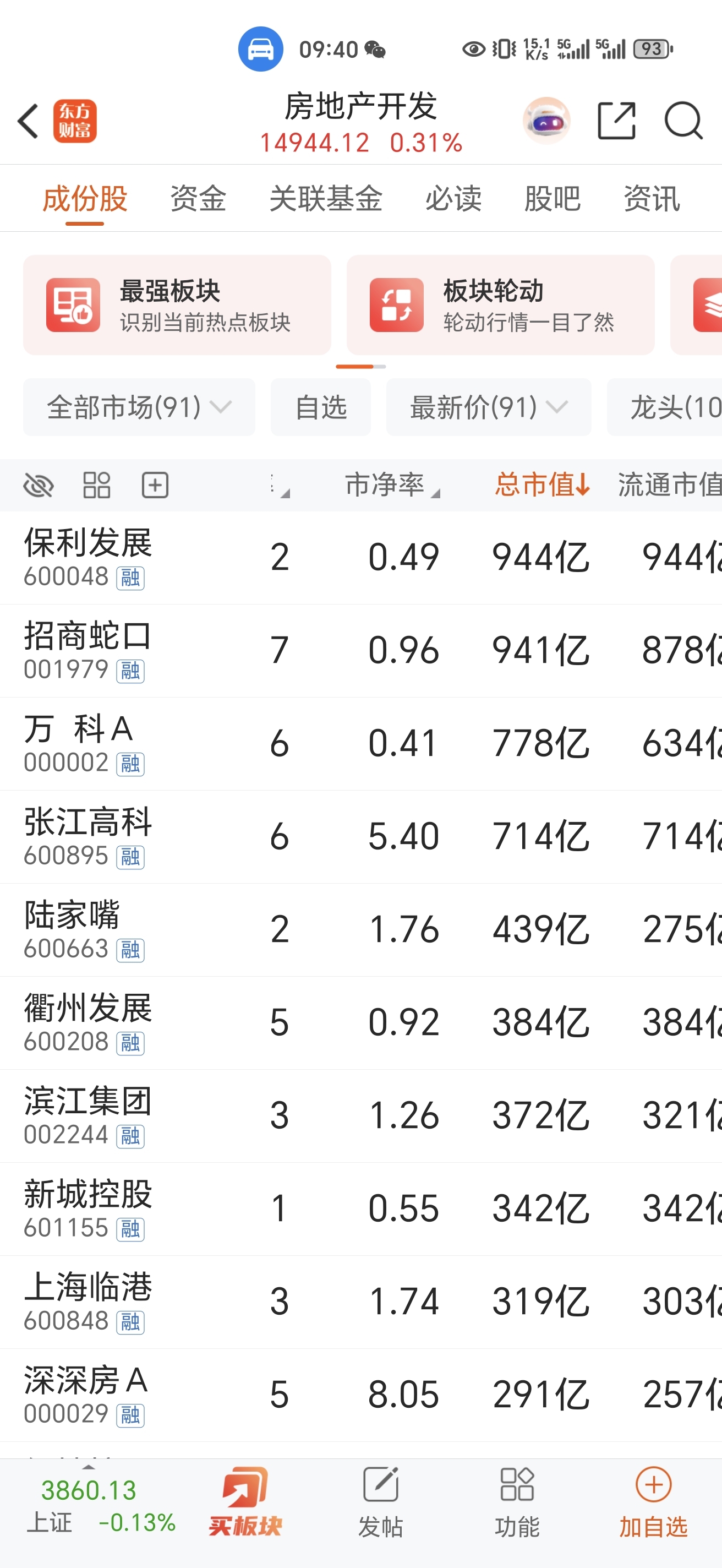This screenshot has height=1568, width=722.
Task: Tap the battery indicator in status bar
Action: (653, 50)
